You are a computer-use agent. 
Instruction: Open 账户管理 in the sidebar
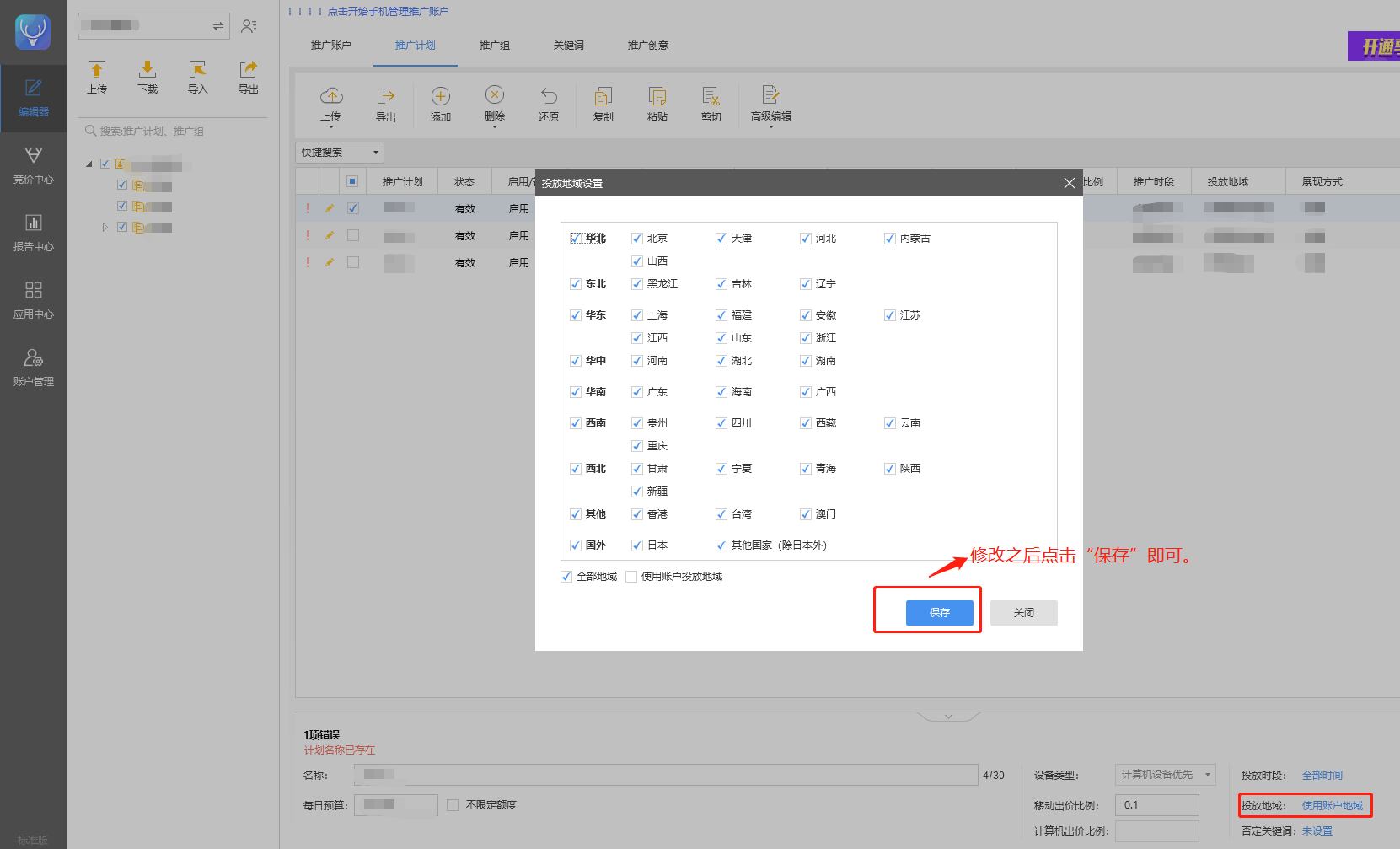pos(33,368)
